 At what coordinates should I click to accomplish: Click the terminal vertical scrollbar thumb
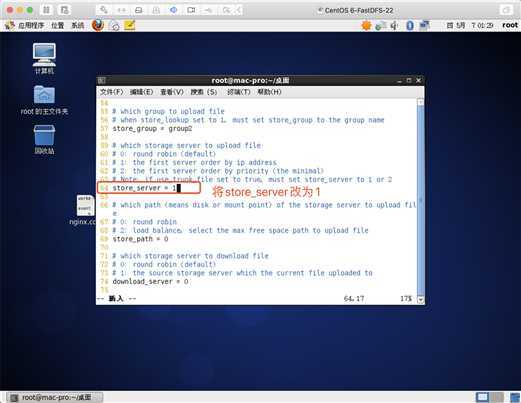pos(421,201)
